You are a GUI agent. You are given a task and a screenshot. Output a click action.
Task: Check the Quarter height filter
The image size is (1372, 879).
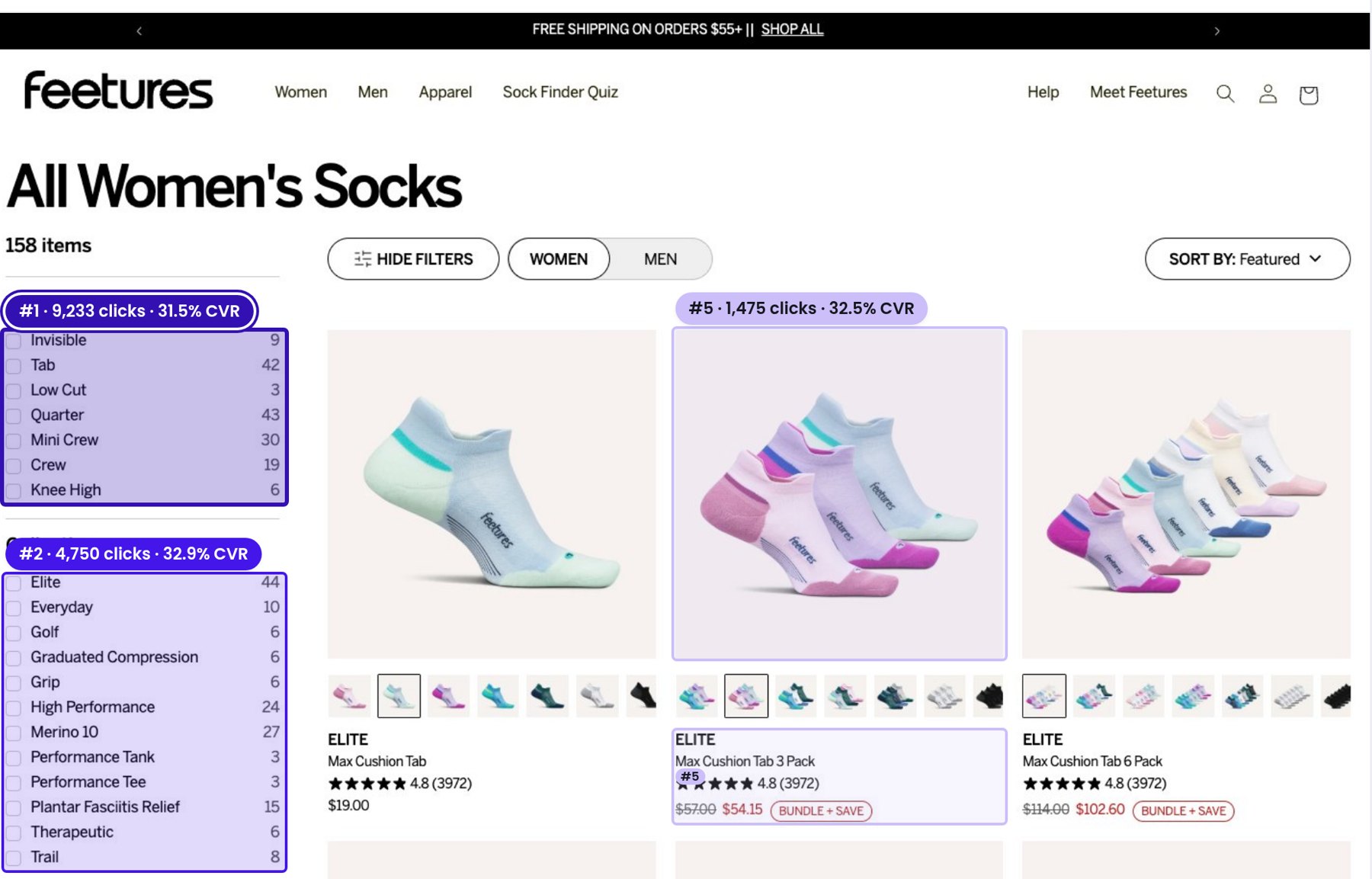coord(14,415)
